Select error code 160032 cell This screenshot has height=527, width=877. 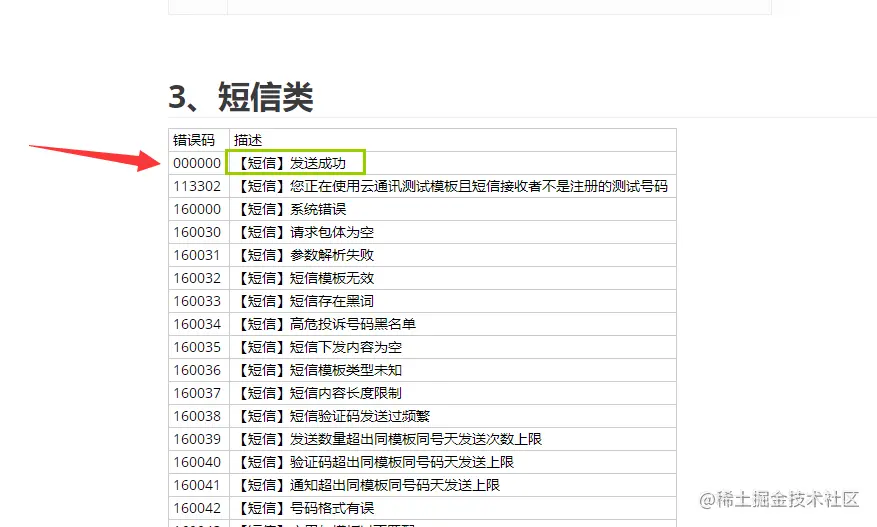(197, 278)
